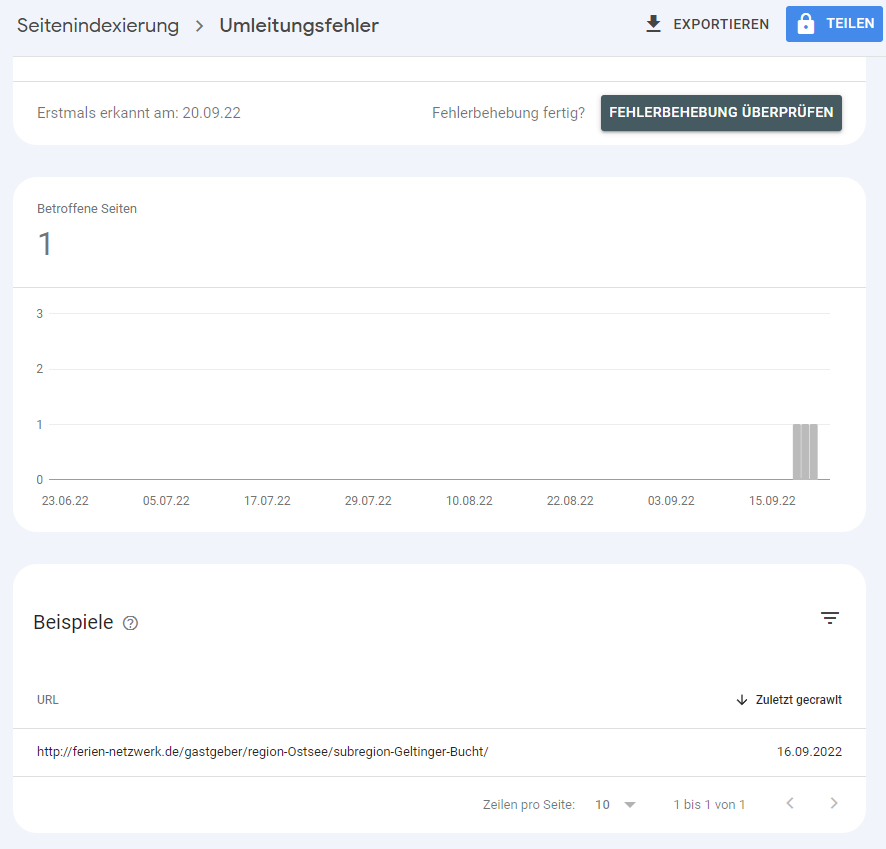Open the ferien-netzwerk.de Geltinger-Bucht URL row
Screen dimensions: 886x849
click(x=262, y=752)
